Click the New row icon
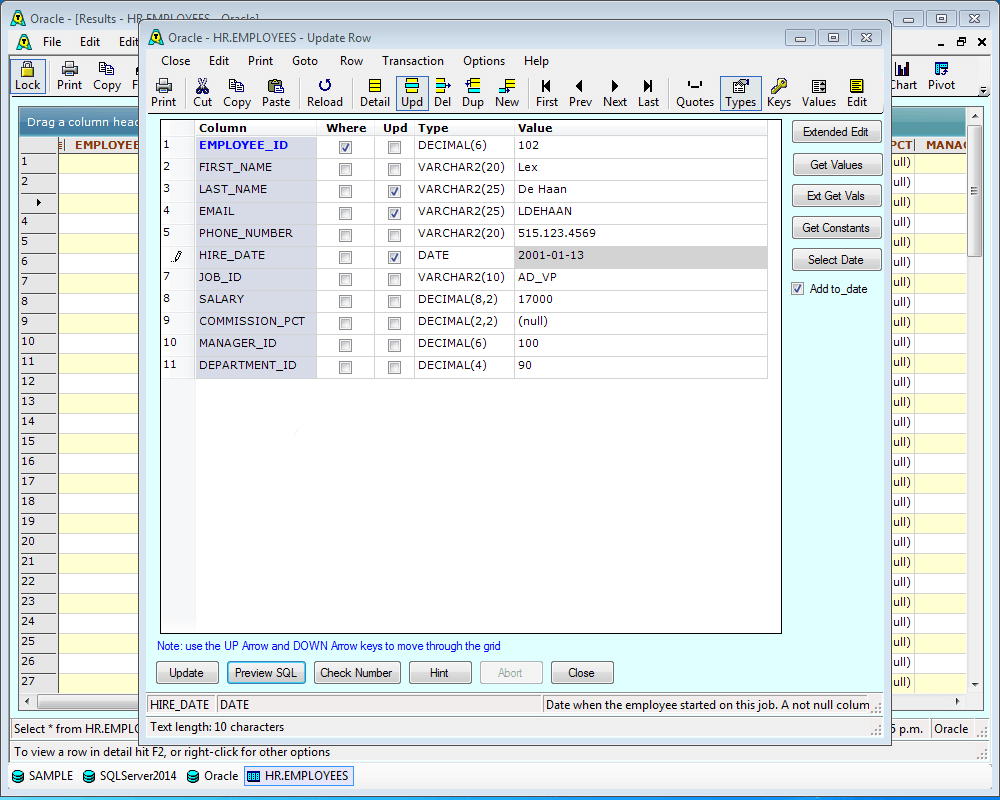Screen dimensions: 1000x800 tap(507, 93)
